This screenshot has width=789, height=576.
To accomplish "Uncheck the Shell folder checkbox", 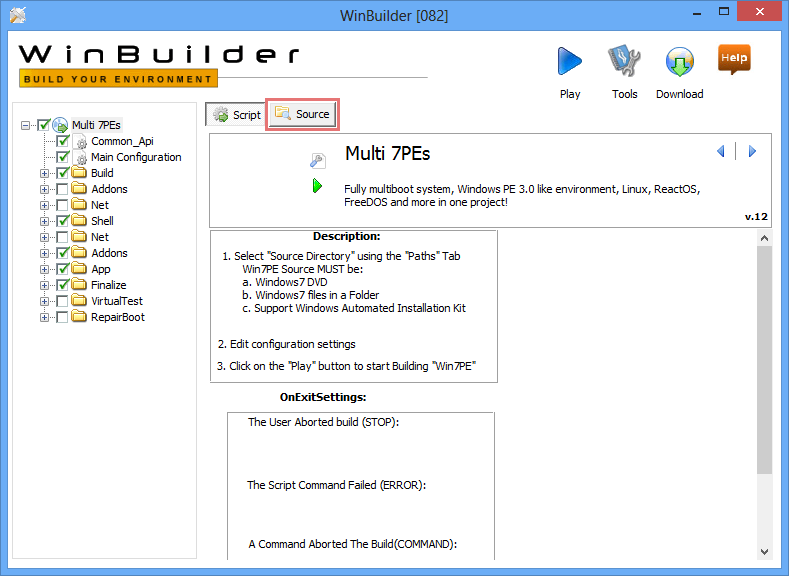I will (62, 221).
